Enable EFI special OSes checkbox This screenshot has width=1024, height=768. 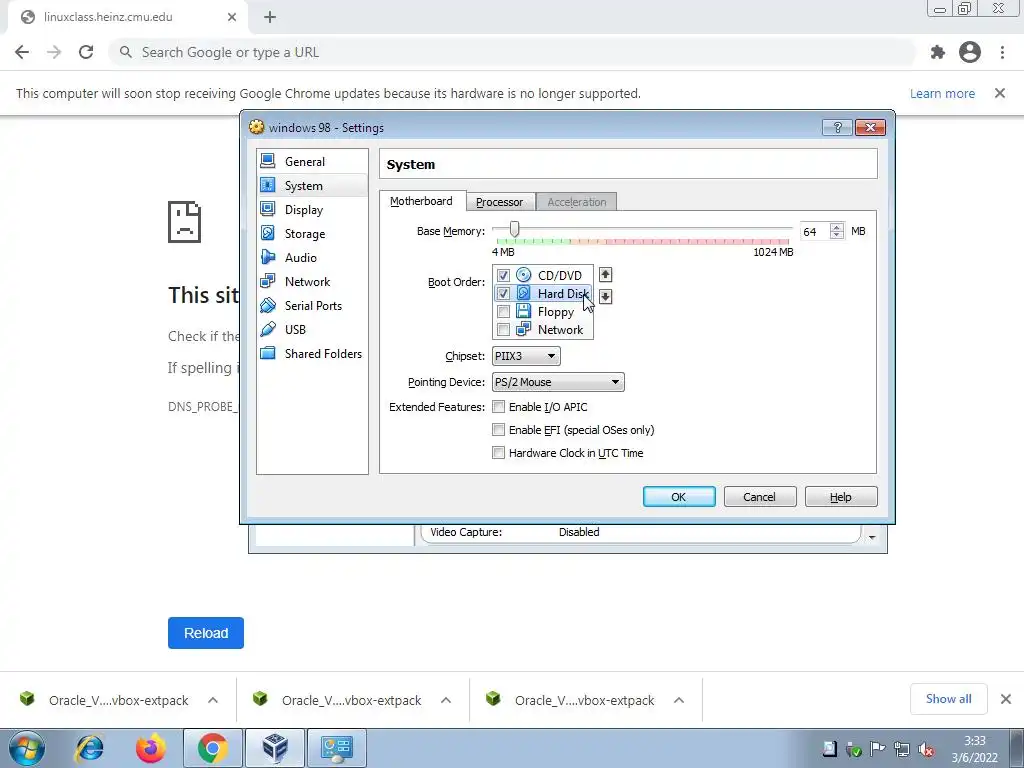click(x=498, y=430)
